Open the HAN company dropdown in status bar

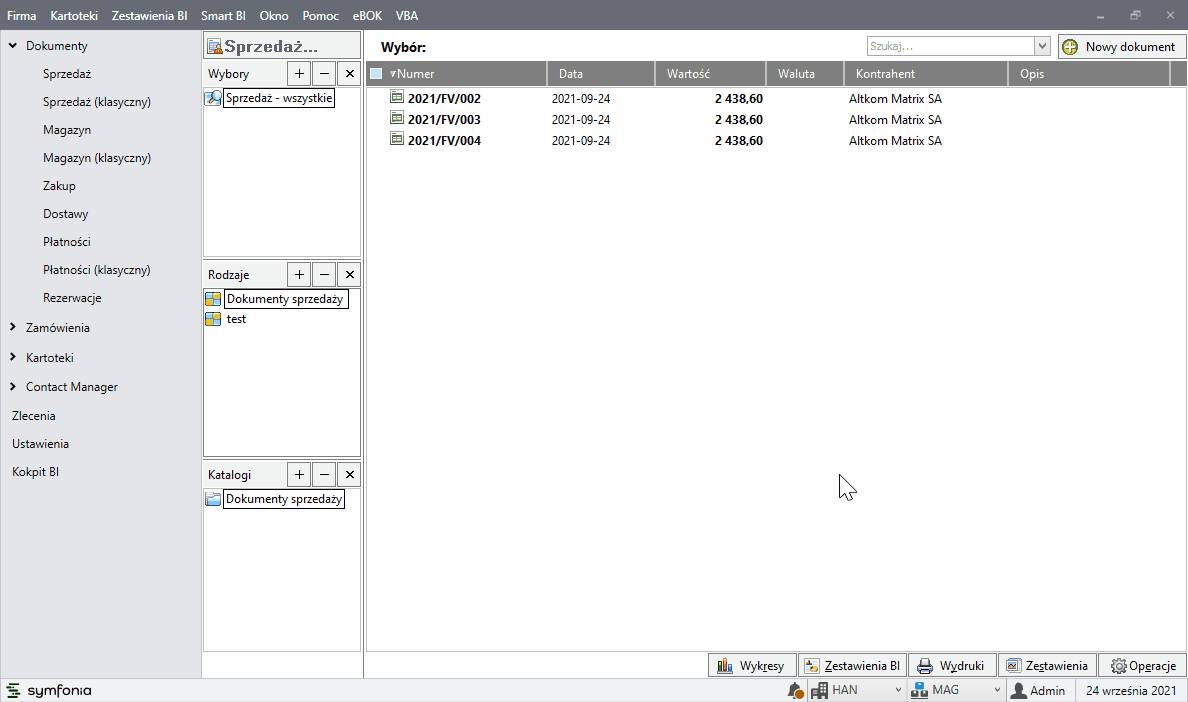[x=897, y=690]
